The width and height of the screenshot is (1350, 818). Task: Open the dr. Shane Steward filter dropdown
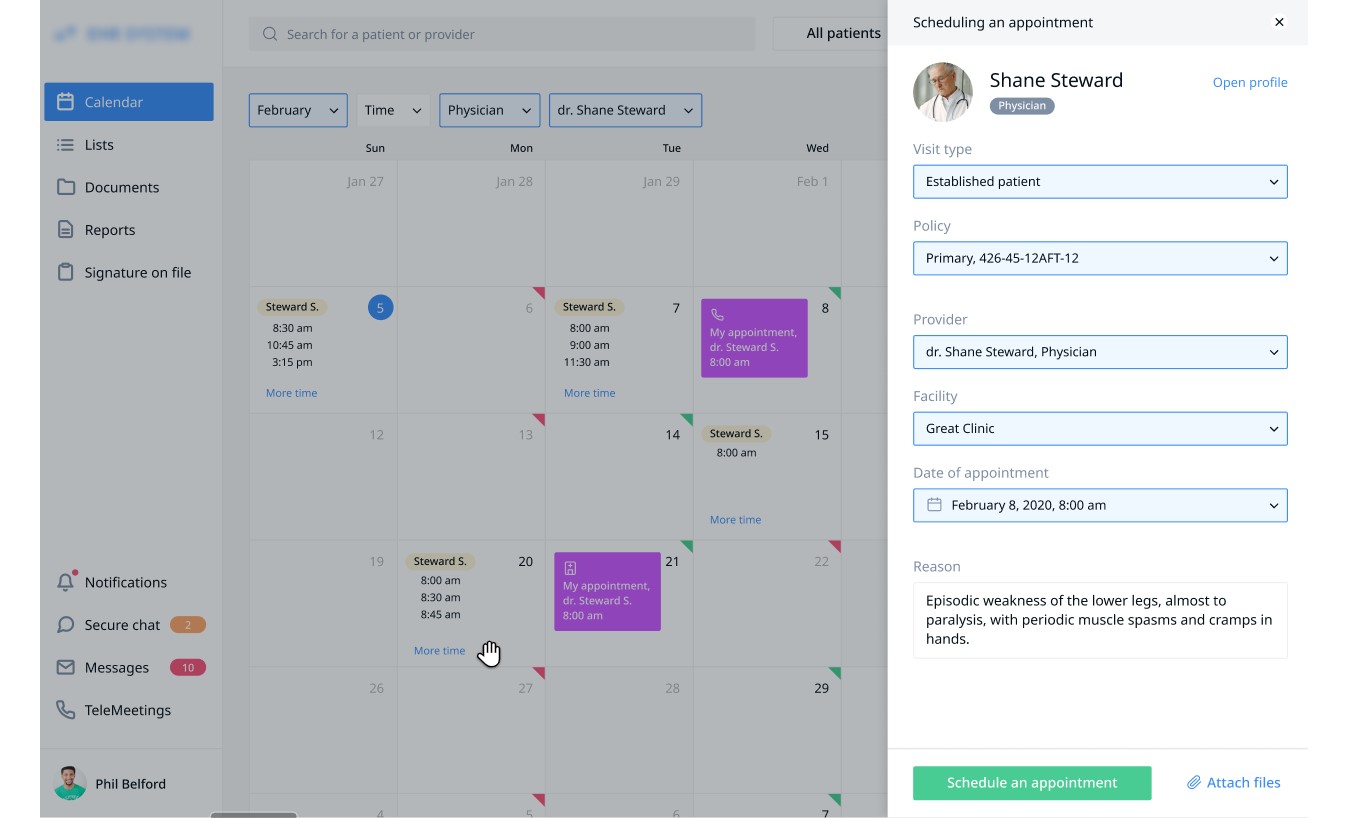pos(626,110)
